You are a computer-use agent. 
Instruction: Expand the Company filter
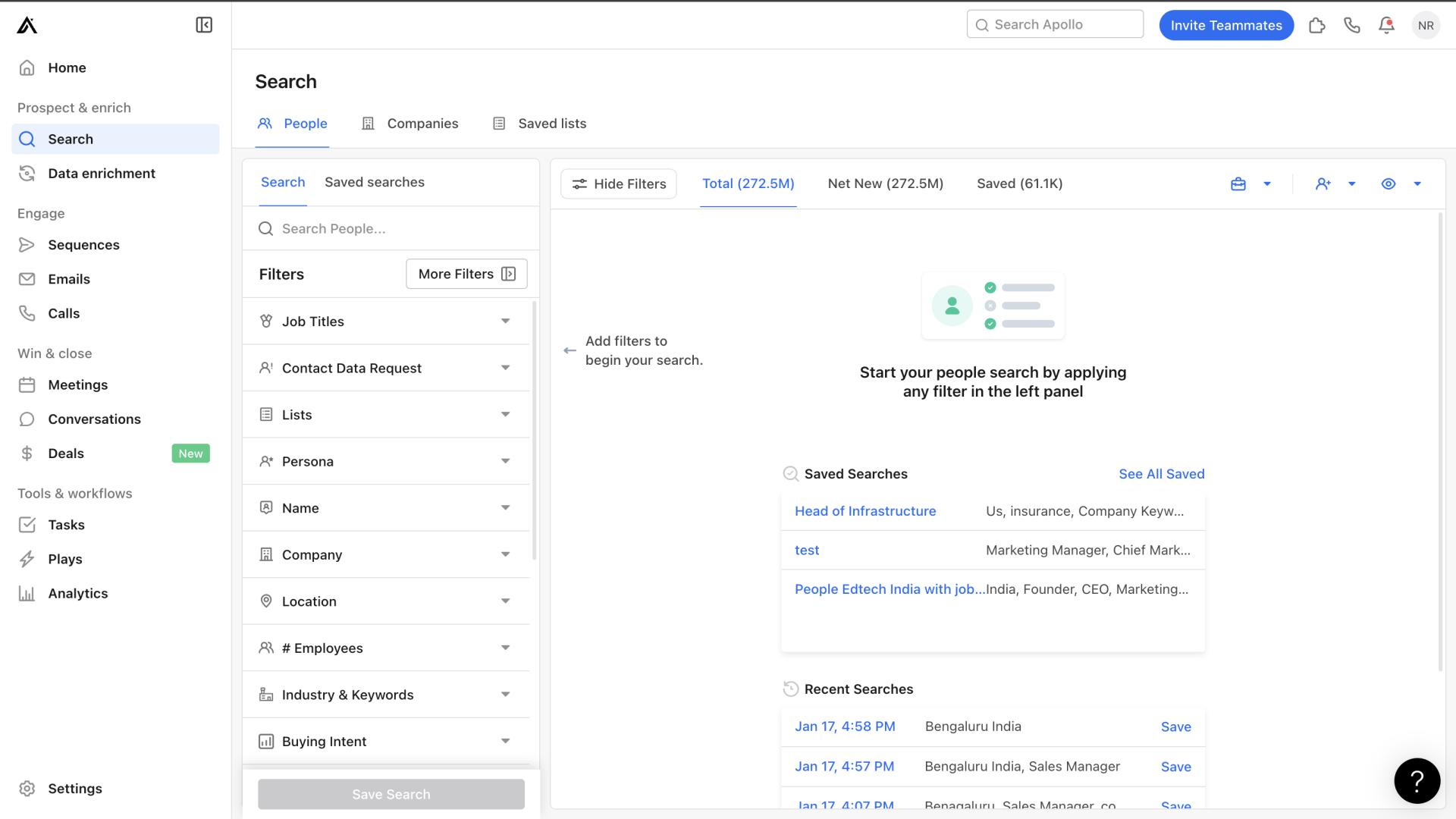click(386, 554)
